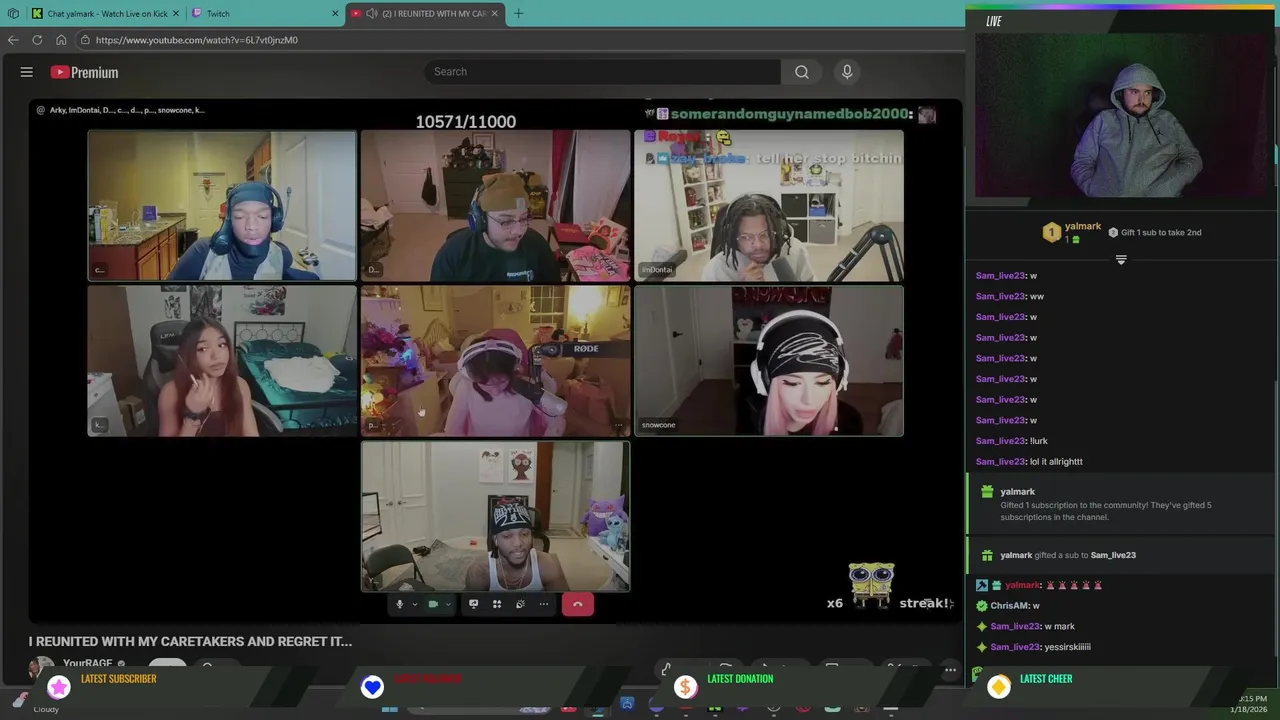The height and width of the screenshot is (720, 1280).
Task: Click the video title I REUNITED WITH MY CARETAKERS
Action: click(x=190, y=641)
